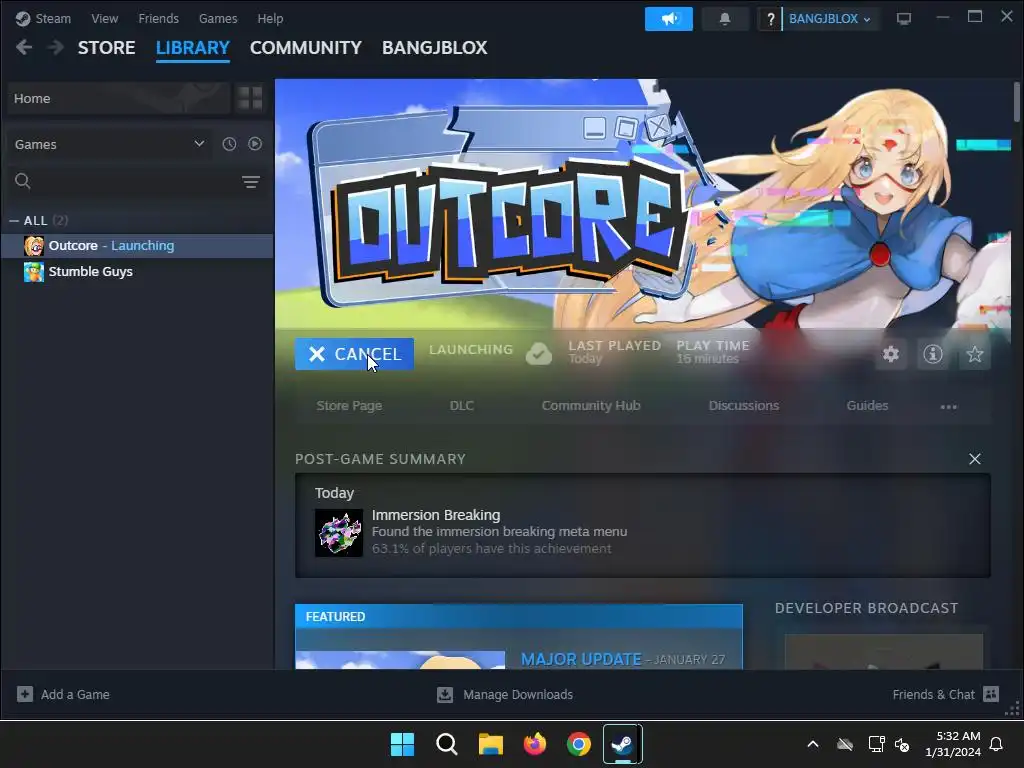1024x768 pixels.
Task: Open Outcore Discussions link
Action: pos(744,406)
